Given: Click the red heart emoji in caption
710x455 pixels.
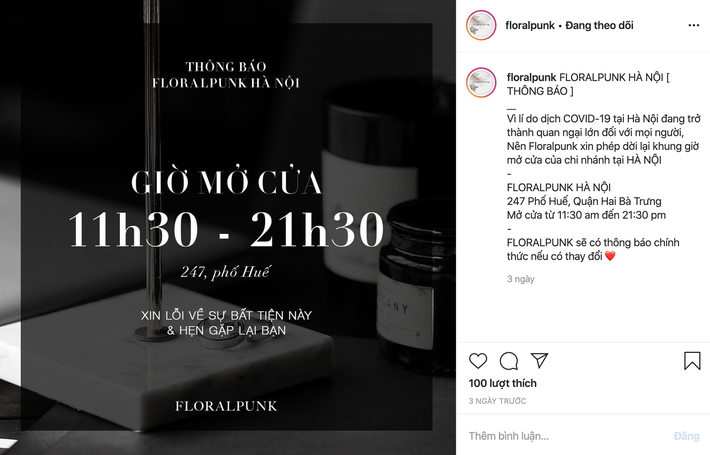Looking at the screenshot, I should [610, 256].
